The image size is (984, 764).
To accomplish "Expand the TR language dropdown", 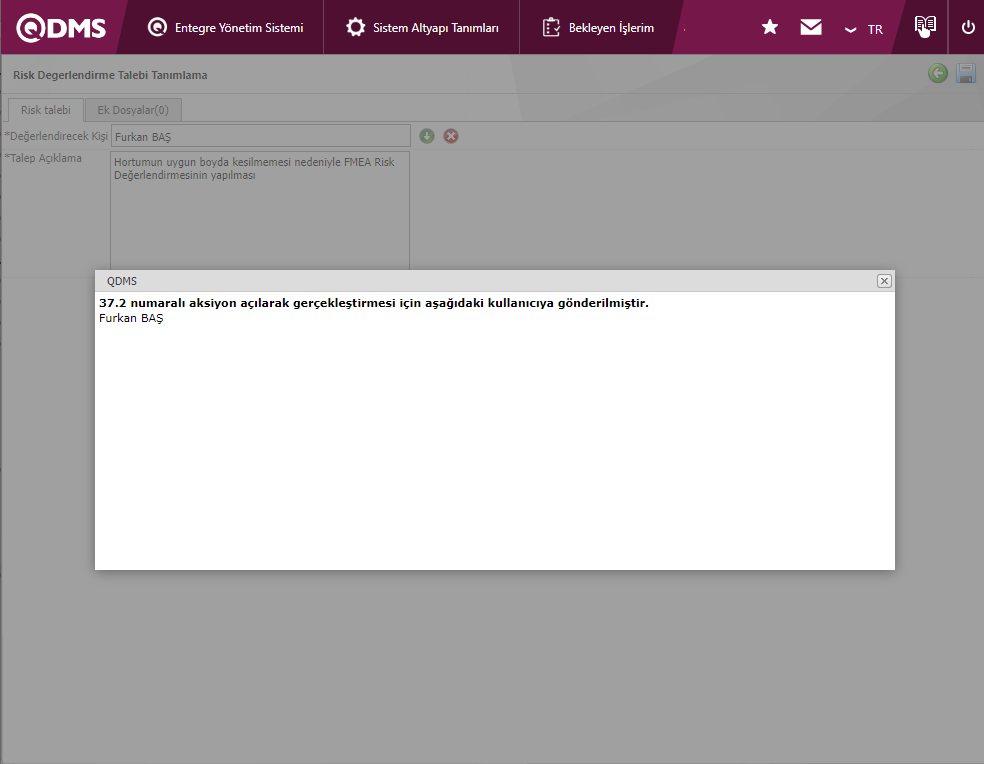I will point(864,30).
